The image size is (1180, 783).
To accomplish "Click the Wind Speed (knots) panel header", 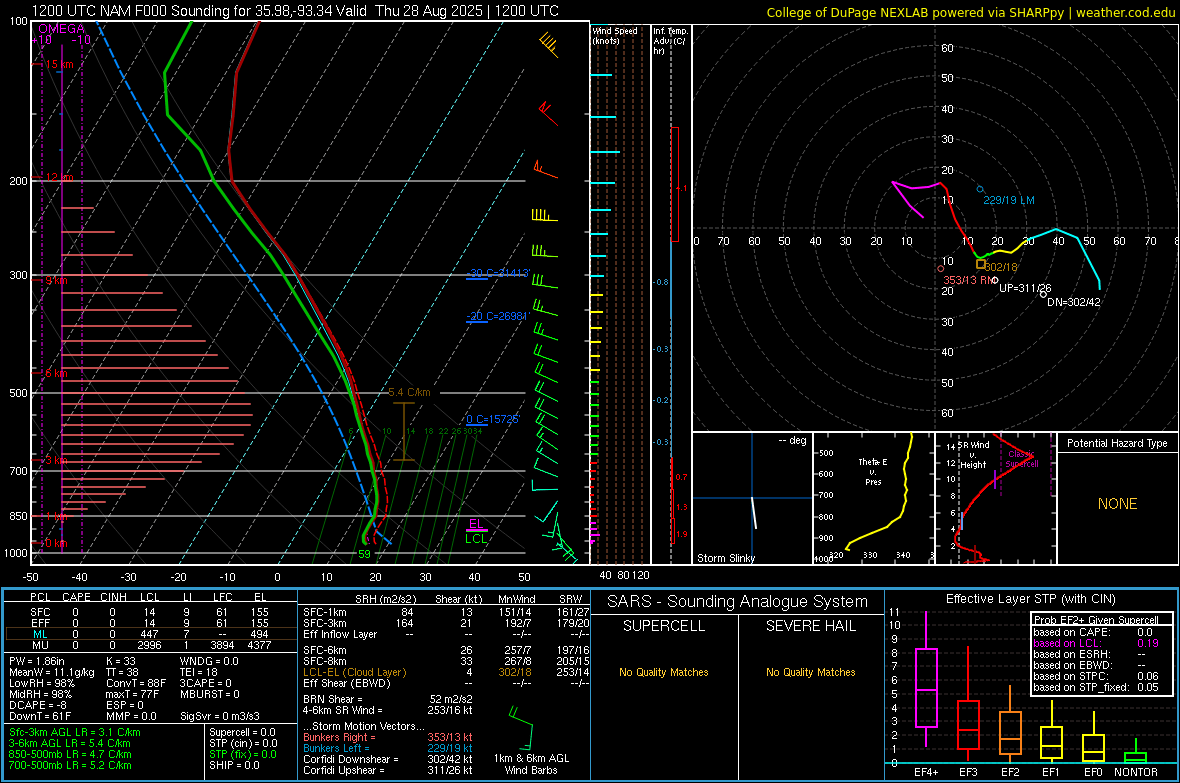I will [x=615, y=35].
